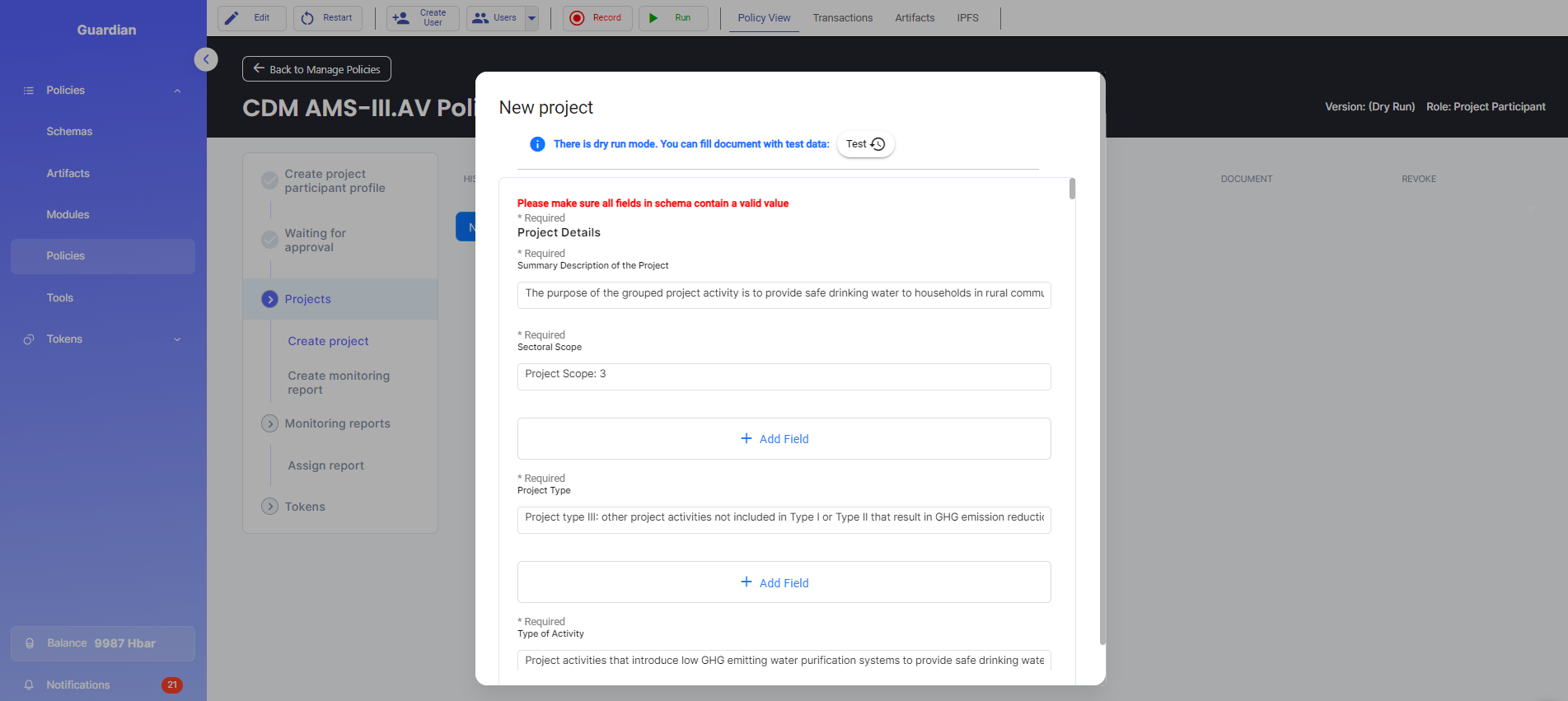
Task: Click the Test history clock icon
Action: (x=878, y=144)
